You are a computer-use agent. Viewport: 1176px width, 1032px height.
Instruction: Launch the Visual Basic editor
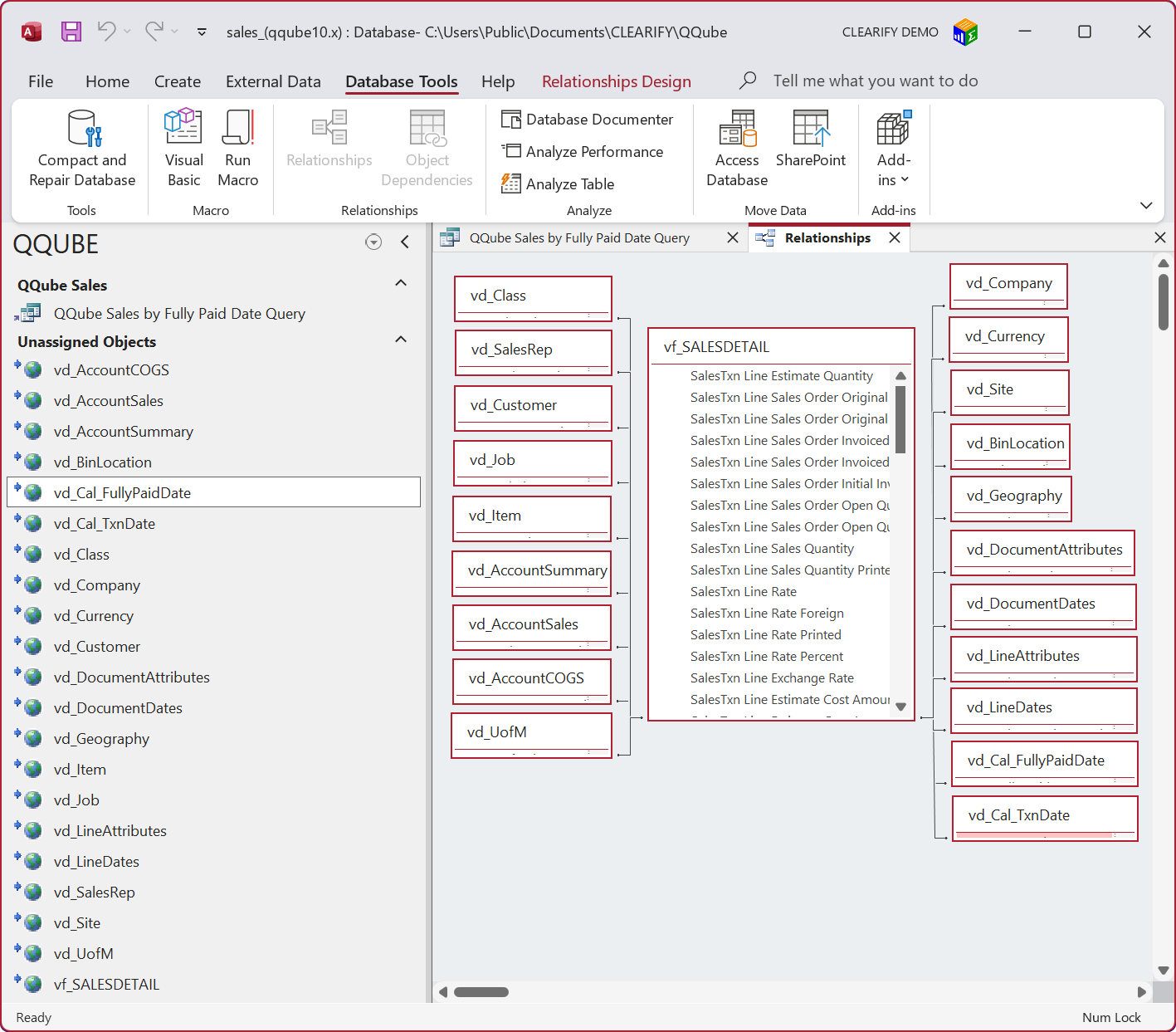tap(183, 149)
